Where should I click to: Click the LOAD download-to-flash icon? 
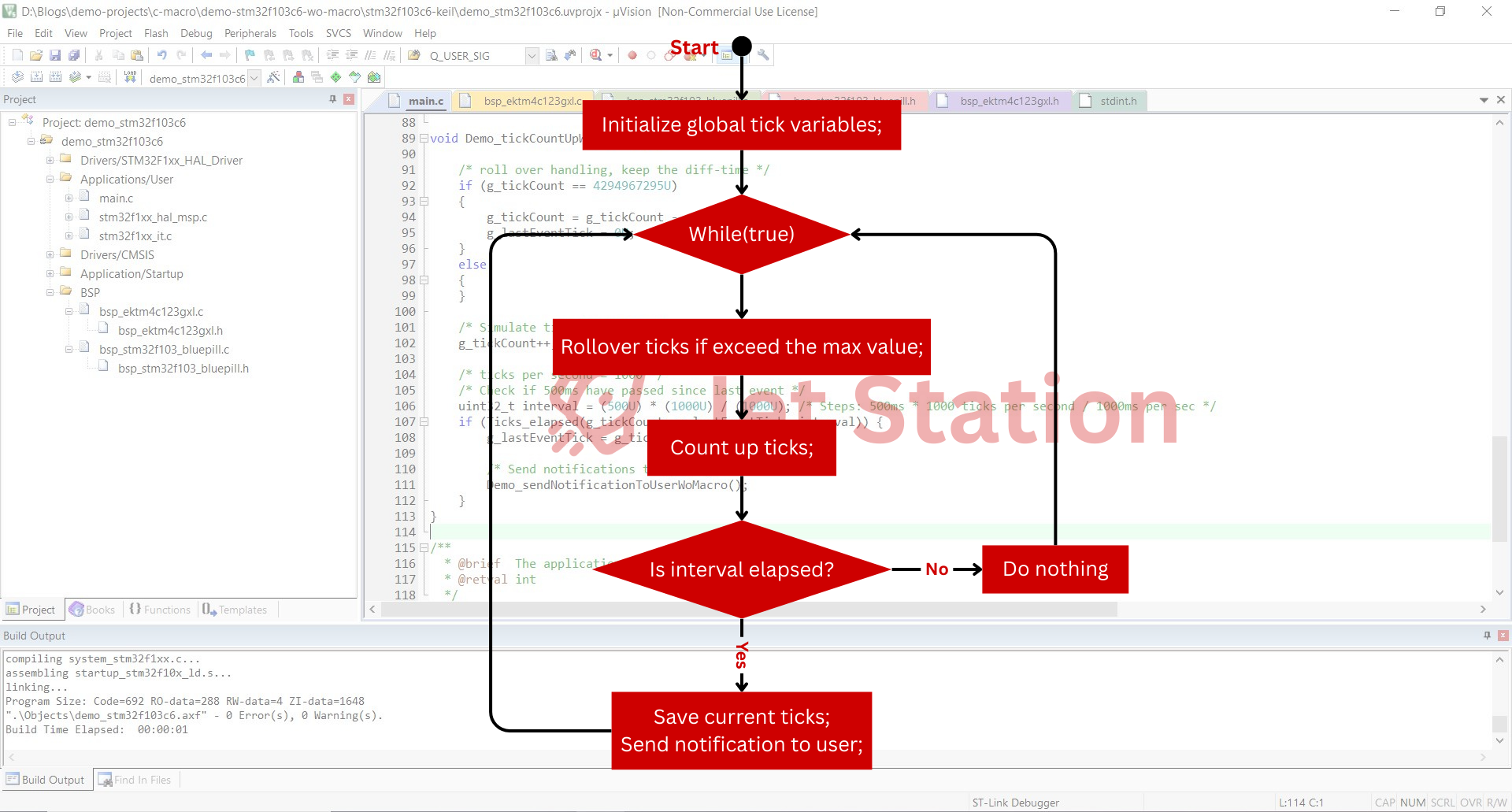(130, 77)
